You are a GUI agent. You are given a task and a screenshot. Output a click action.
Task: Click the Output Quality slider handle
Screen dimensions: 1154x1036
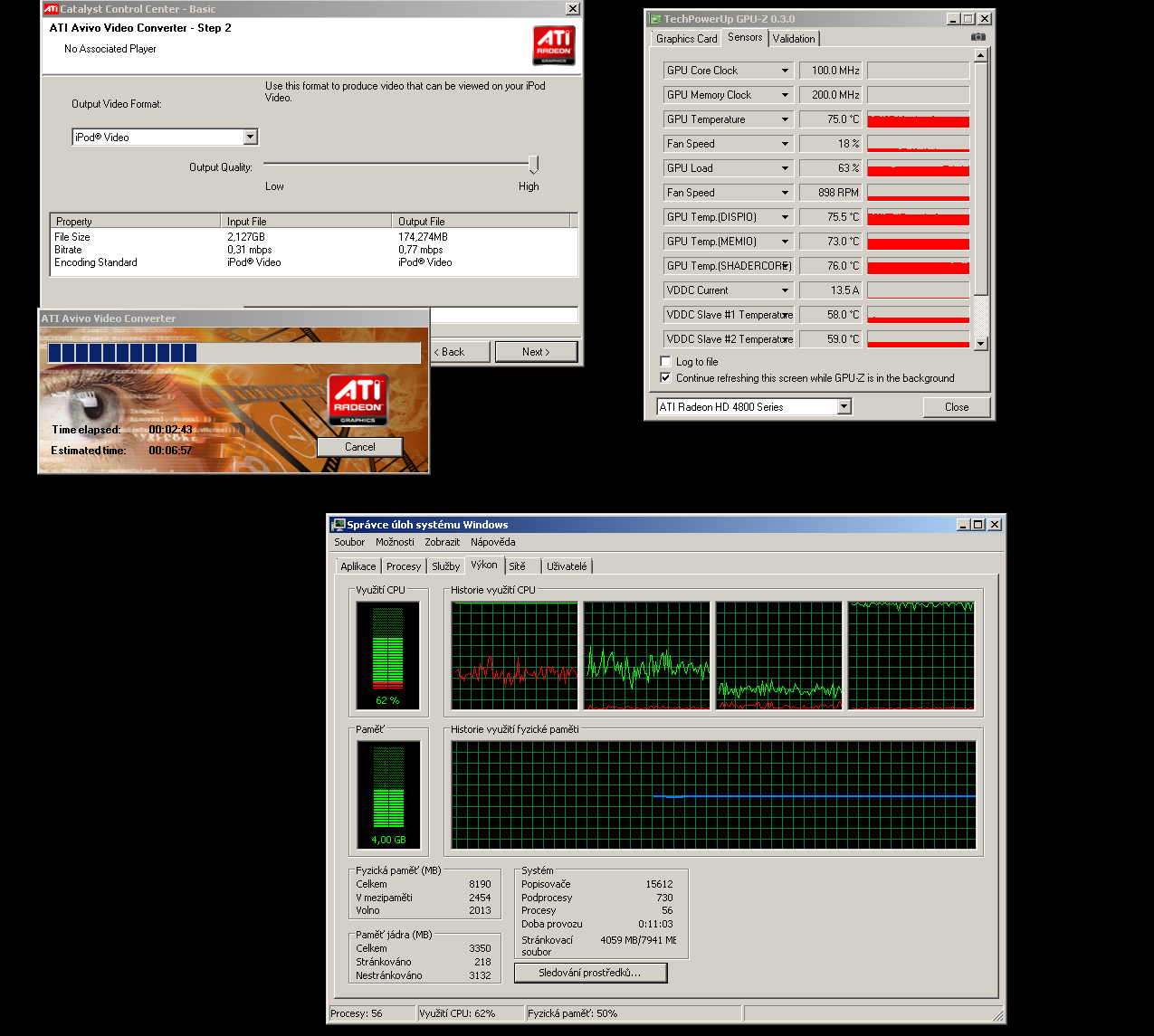click(x=533, y=164)
